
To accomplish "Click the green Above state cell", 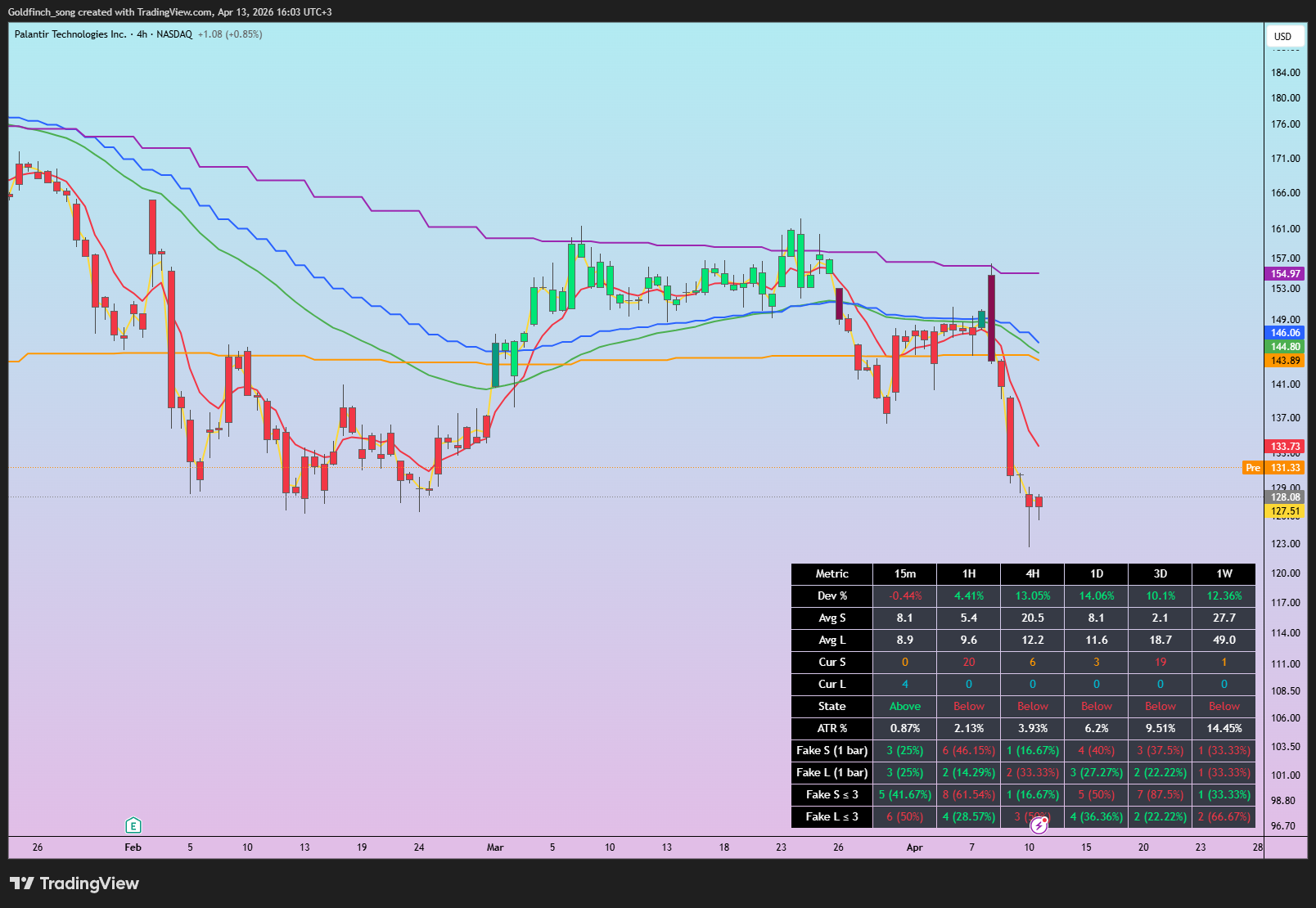I will pos(905,707).
